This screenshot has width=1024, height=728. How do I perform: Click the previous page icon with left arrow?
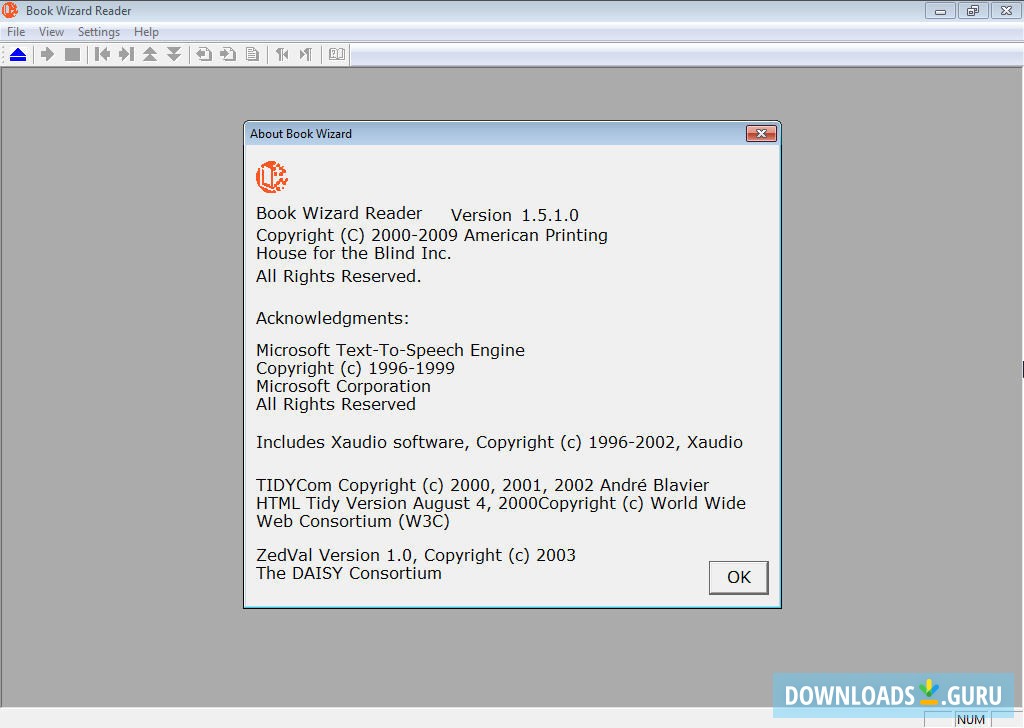[204, 55]
